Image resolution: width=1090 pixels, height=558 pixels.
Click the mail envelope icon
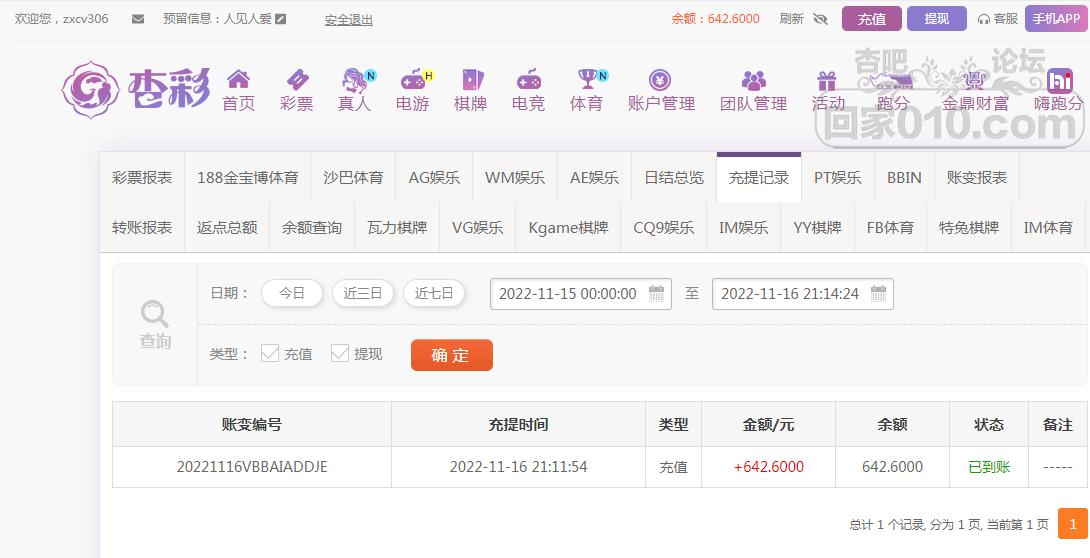[x=138, y=19]
